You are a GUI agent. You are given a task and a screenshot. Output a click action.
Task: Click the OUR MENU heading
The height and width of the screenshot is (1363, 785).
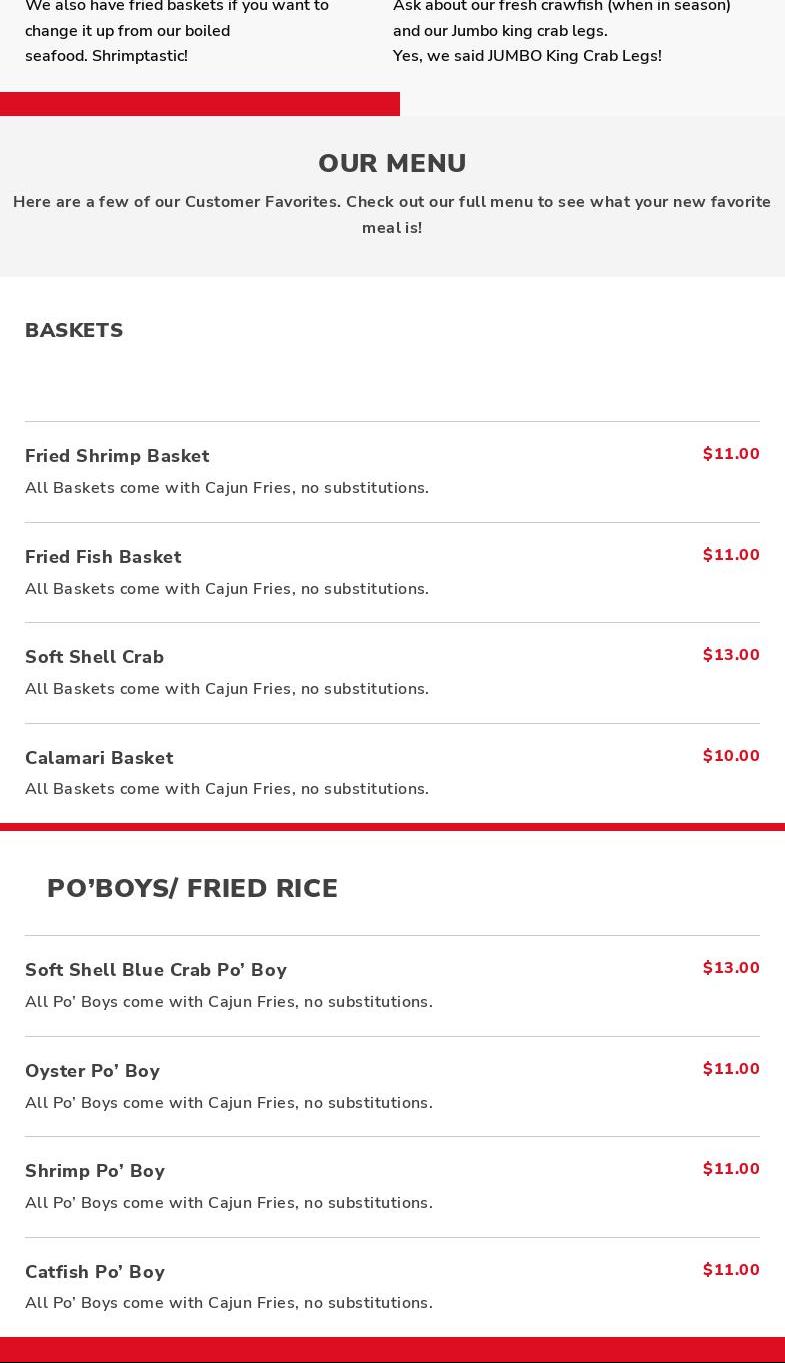[x=392, y=163]
